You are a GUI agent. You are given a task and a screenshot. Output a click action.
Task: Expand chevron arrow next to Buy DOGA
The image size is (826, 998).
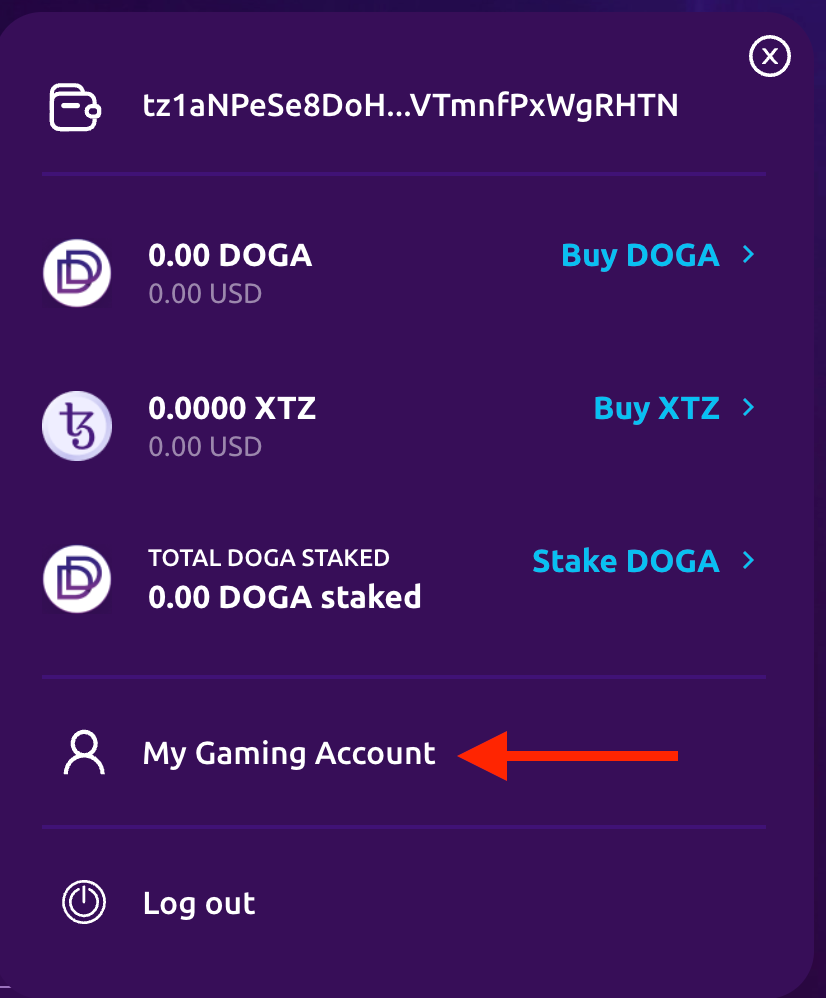[x=748, y=255]
